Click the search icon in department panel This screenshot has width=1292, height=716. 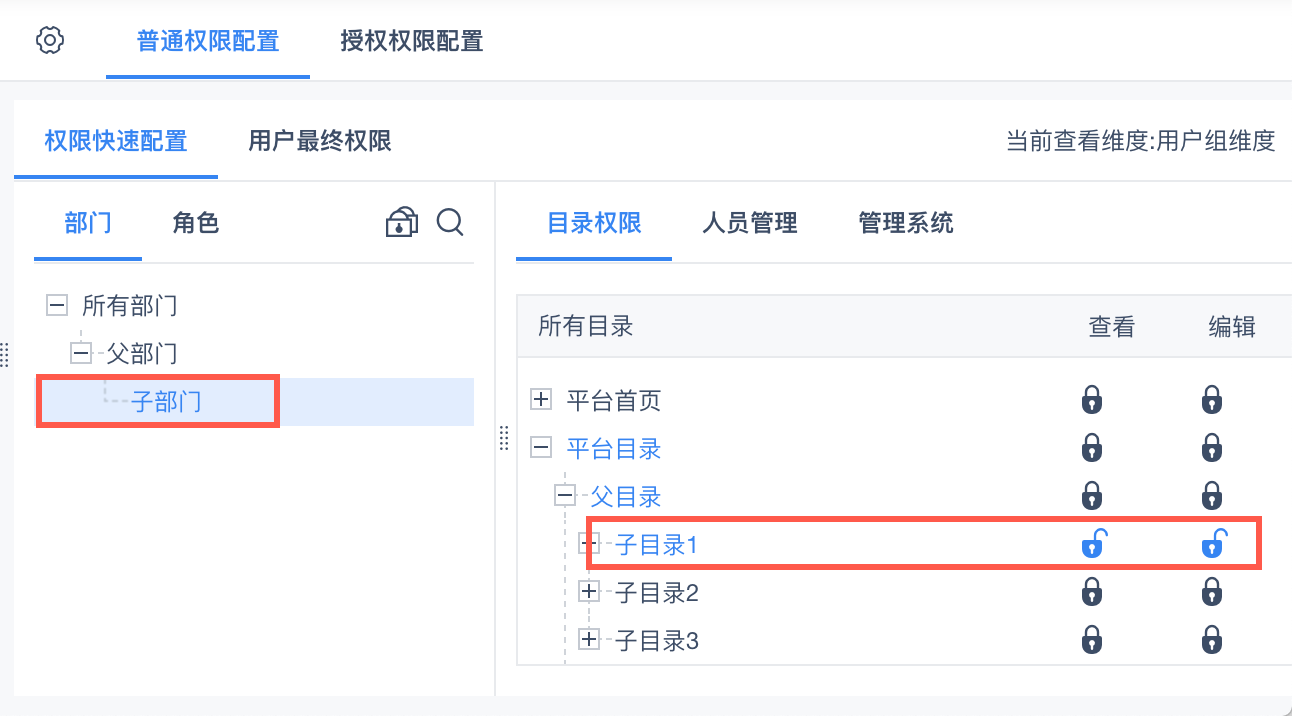450,222
